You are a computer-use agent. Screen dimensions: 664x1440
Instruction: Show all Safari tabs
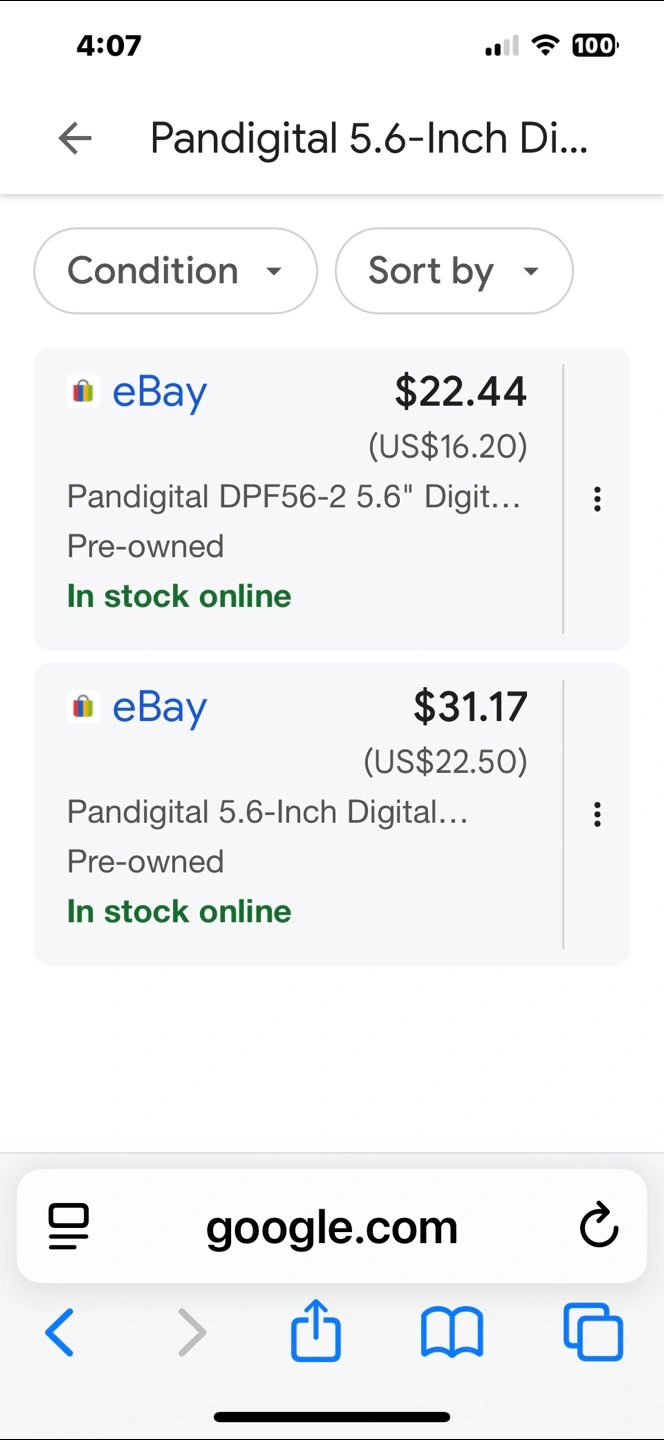coord(593,1333)
